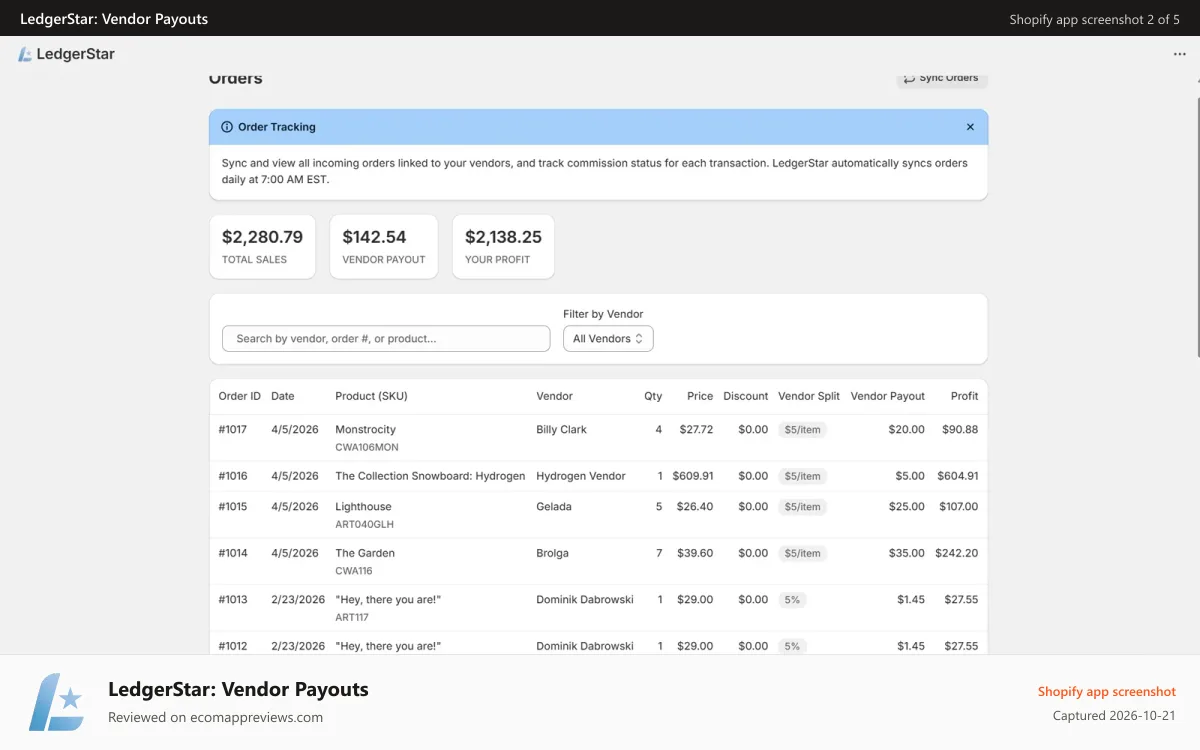The height and width of the screenshot is (750, 1200).
Task: Click the $609.91 price cell
Action: (x=693, y=476)
